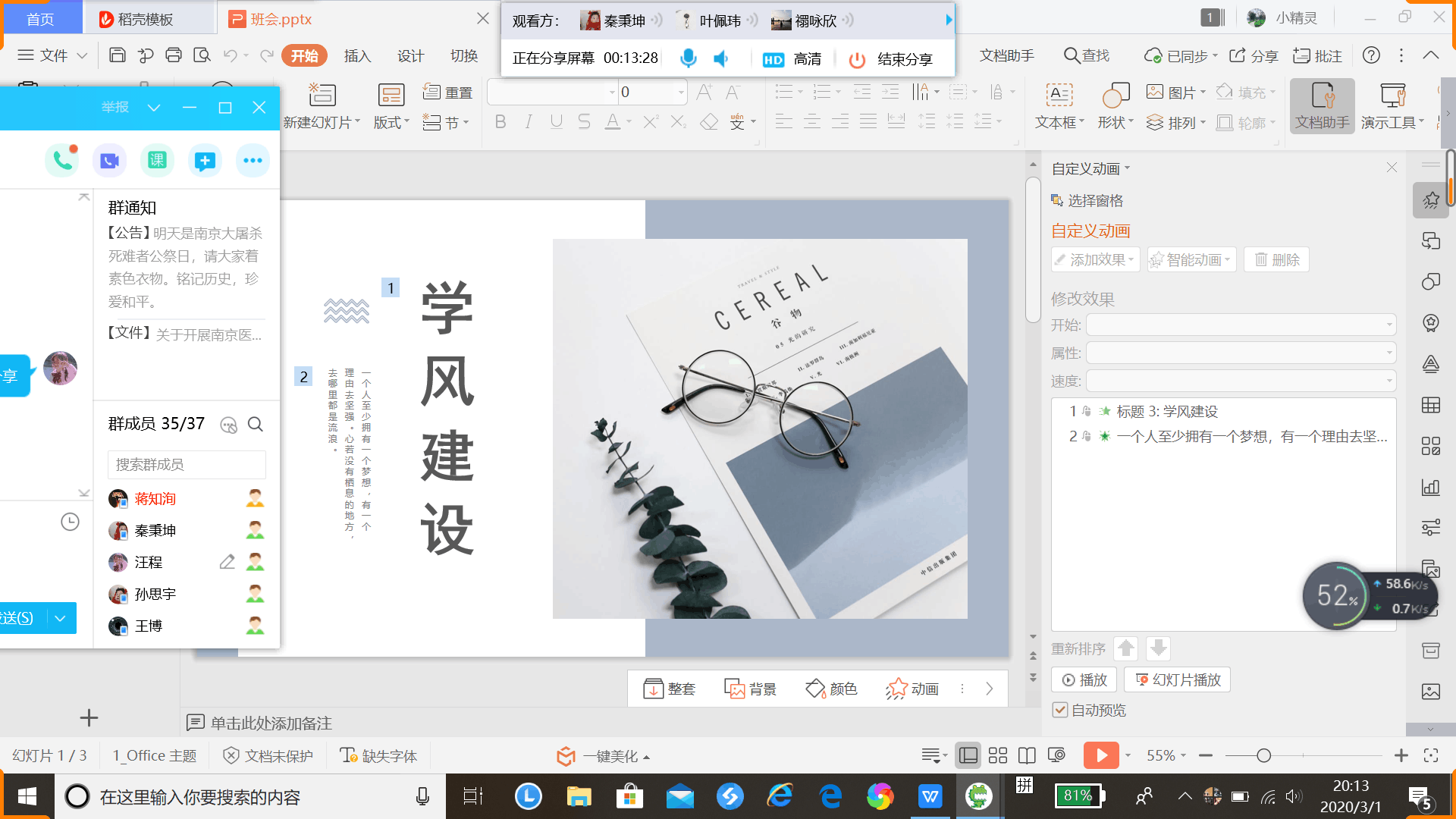The width and height of the screenshot is (1456, 819).
Task: Mute the microphone in sharing bar
Action: click(688, 58)
